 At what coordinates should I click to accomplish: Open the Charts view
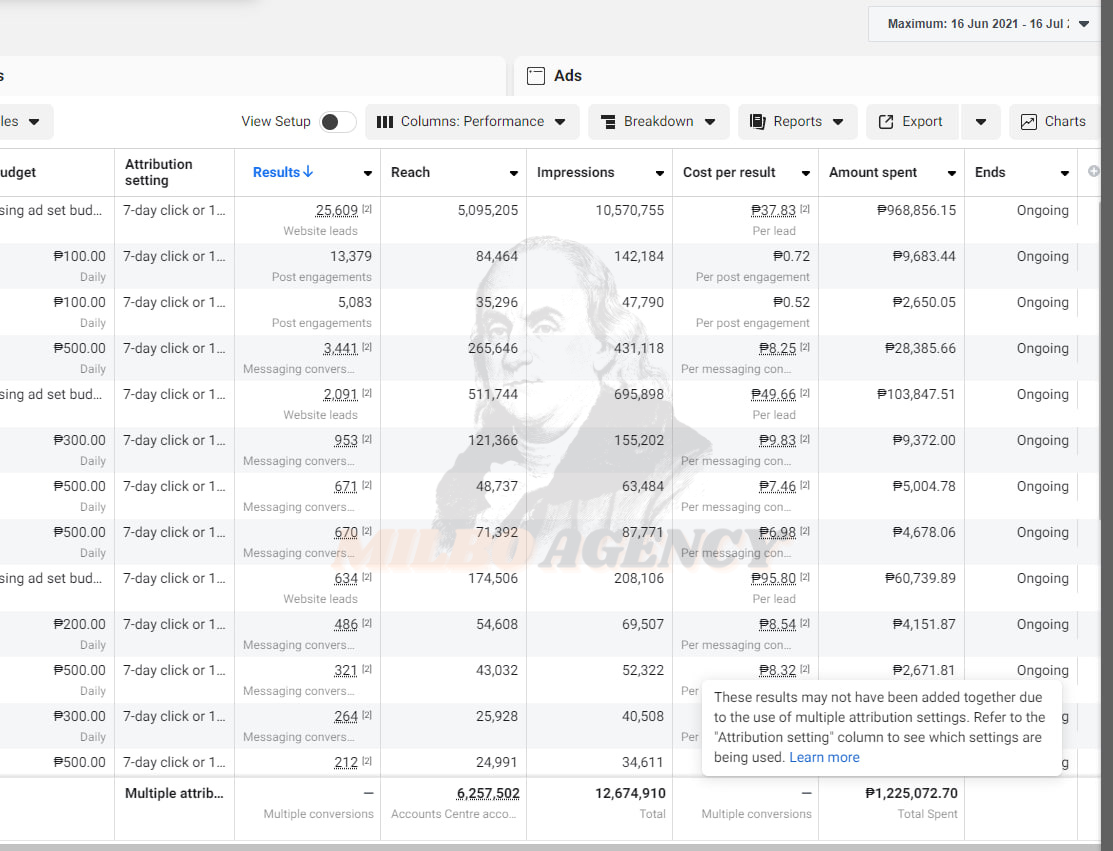(x=1053, y=122)
